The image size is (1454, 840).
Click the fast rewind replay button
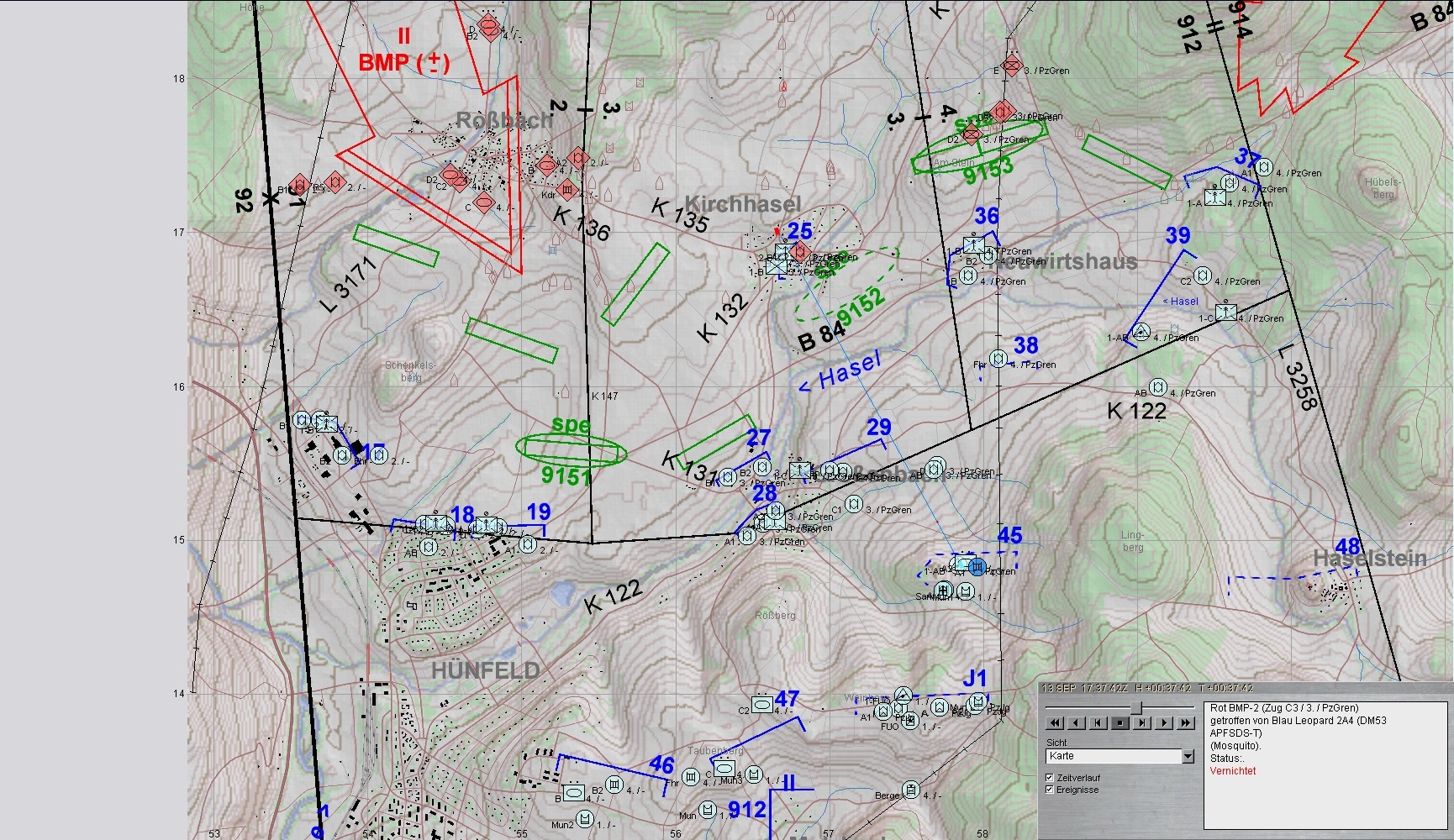(1056, 722)
